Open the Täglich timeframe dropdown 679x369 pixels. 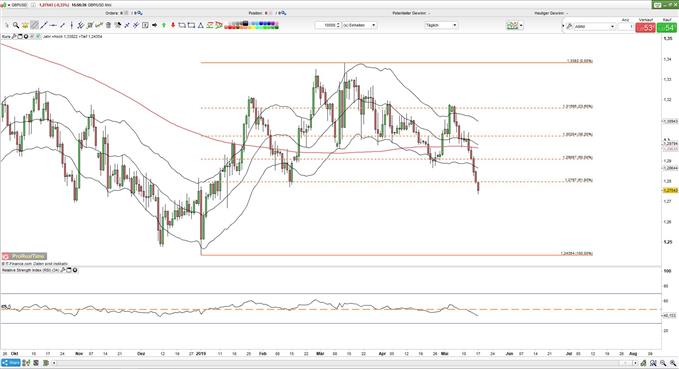tap(441, 25)
